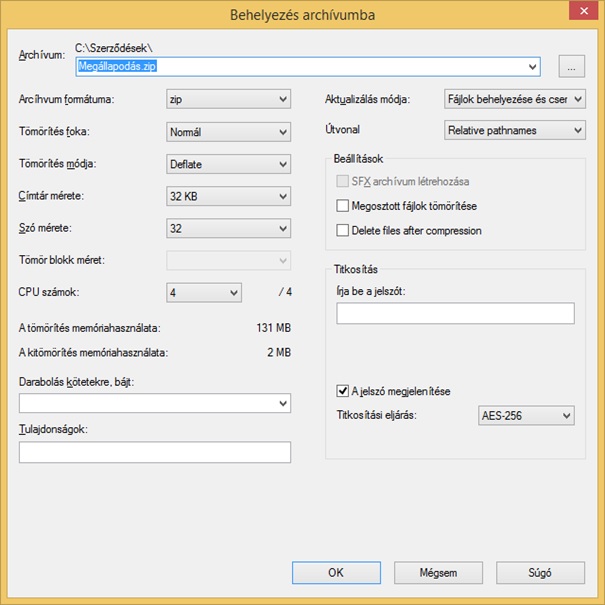Expand the Tömörítés foka dropdown
The width and height of the screenshot is (605, 605).
coord(228,132)
